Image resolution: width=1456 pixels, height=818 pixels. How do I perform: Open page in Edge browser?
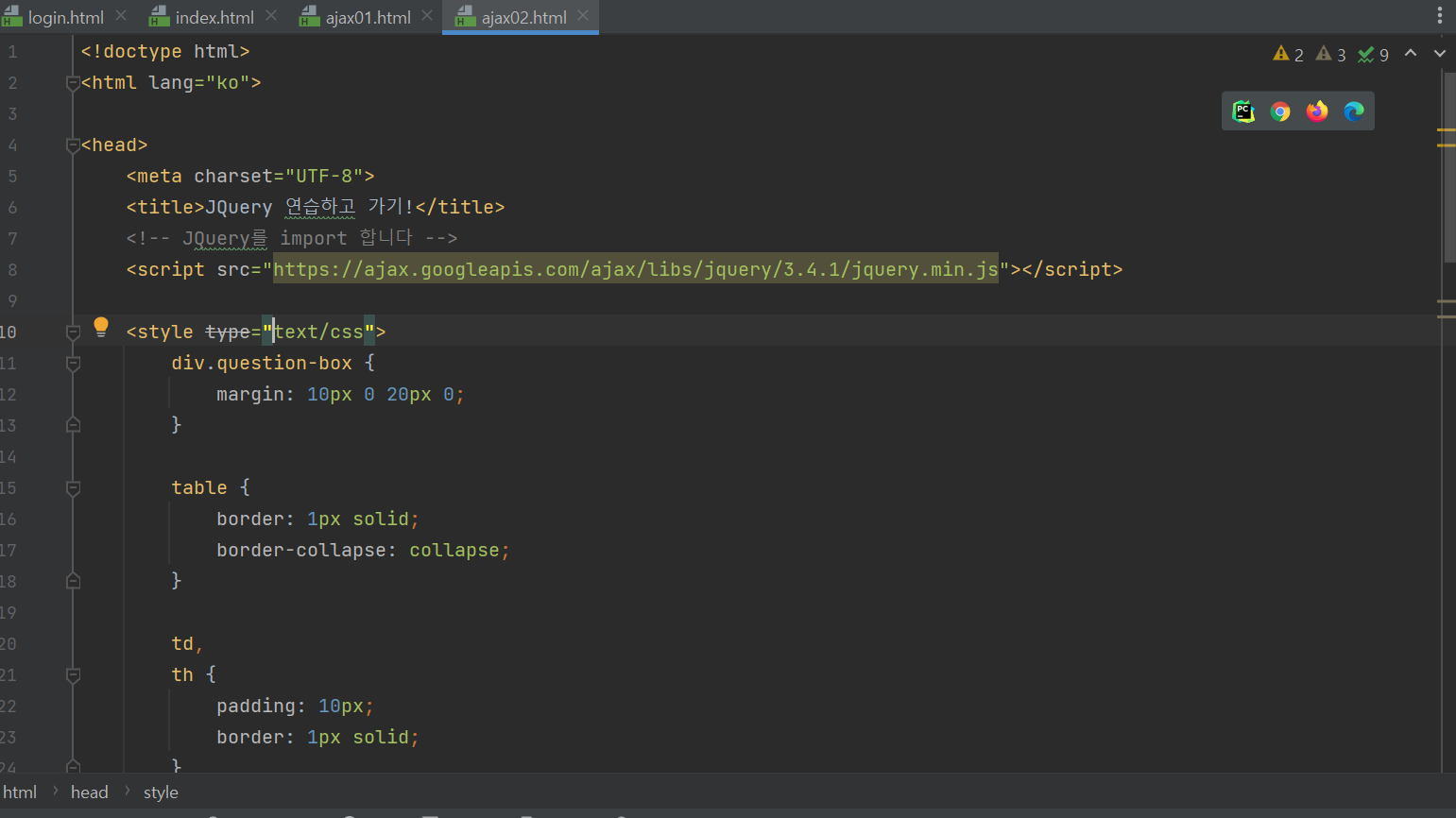pyautogui.click(x=1354, y=111)
